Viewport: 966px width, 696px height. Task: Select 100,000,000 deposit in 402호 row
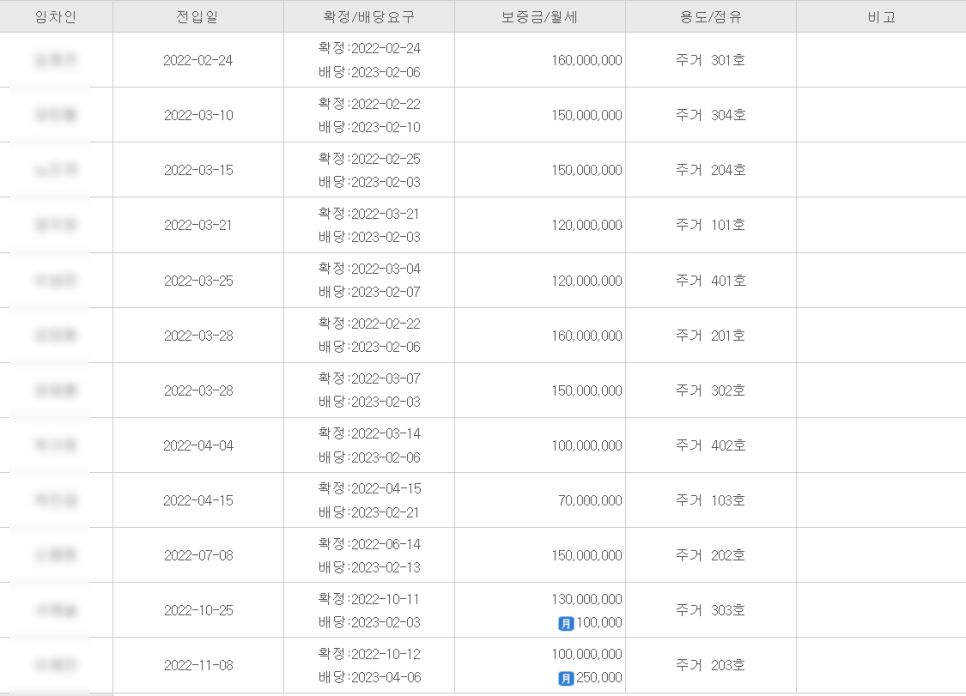click(586, 445)
